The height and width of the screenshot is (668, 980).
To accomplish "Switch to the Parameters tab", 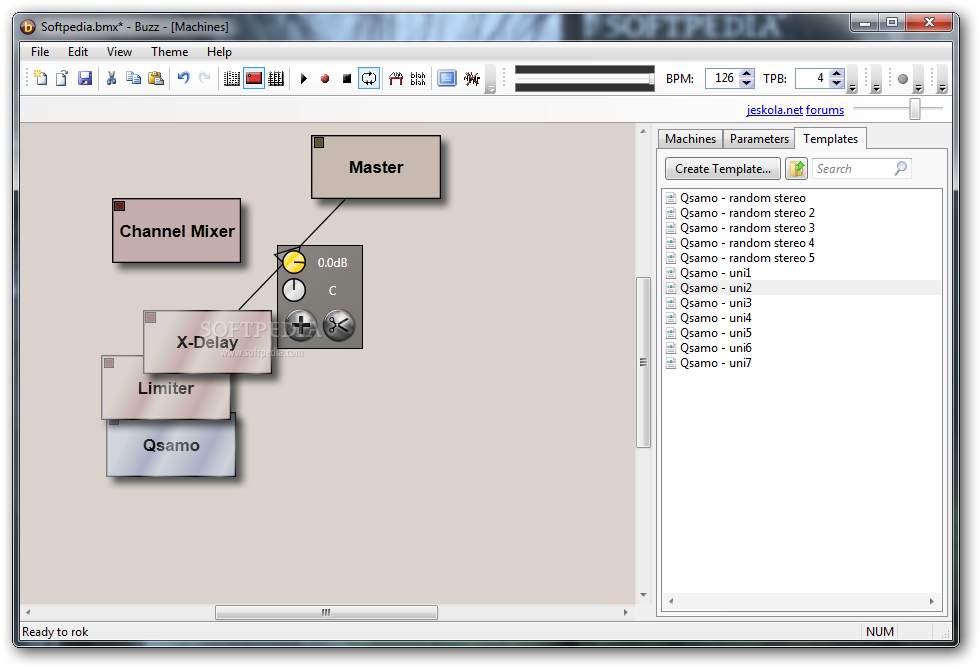I will (x=759, y=139).
